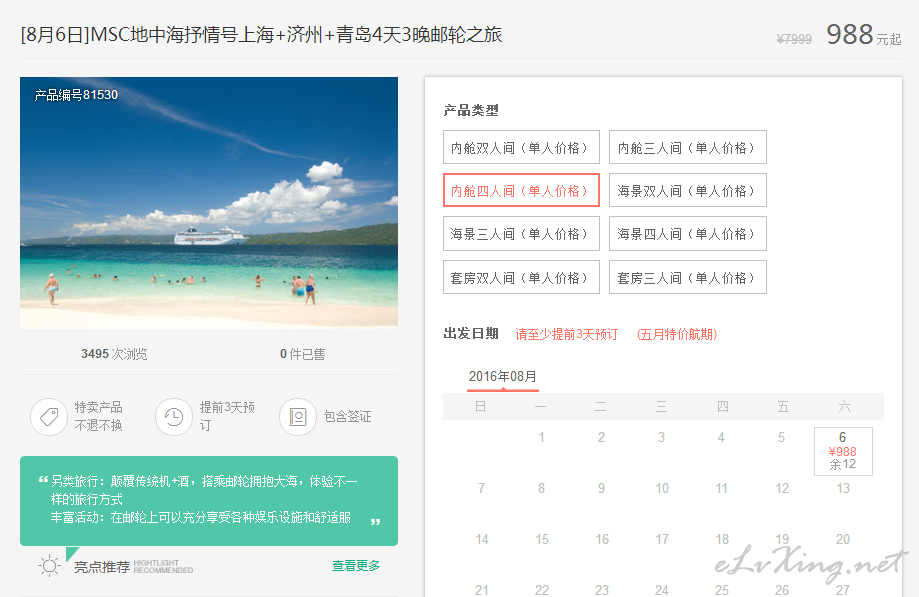Click the clock icon beside 提前3天预订
Image resolution: width=919 pixels, height=597 pixels.
pos(173,417)
